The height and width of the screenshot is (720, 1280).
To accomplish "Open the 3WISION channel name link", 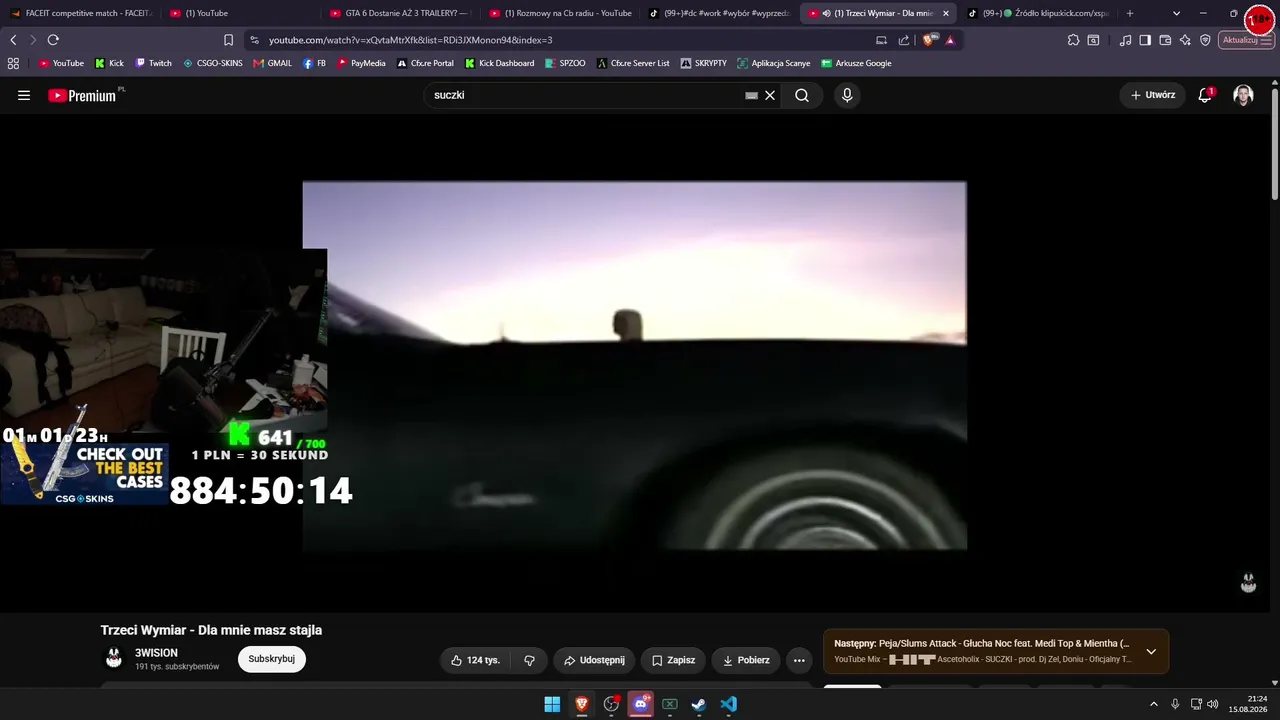I will 156,653.
